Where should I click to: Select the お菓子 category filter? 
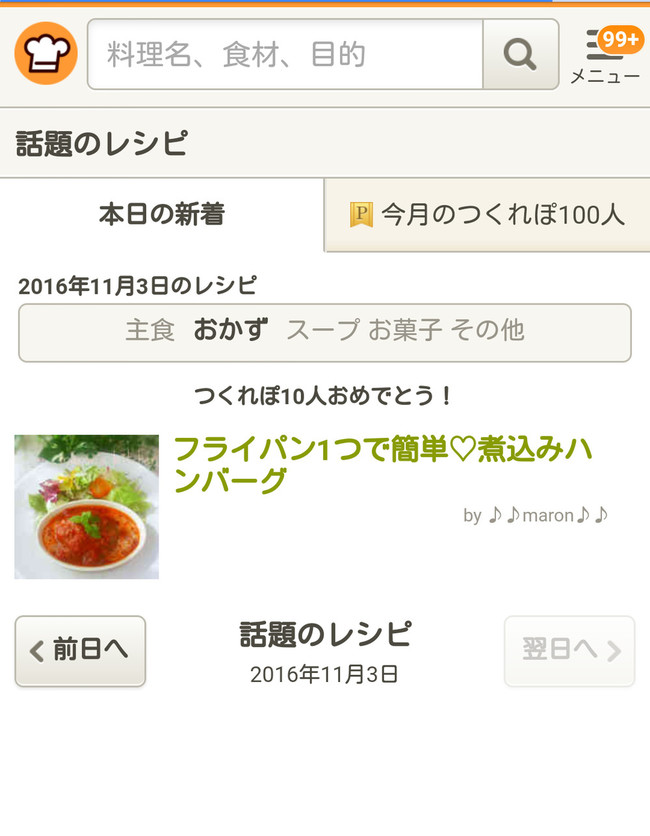(405, 330)
